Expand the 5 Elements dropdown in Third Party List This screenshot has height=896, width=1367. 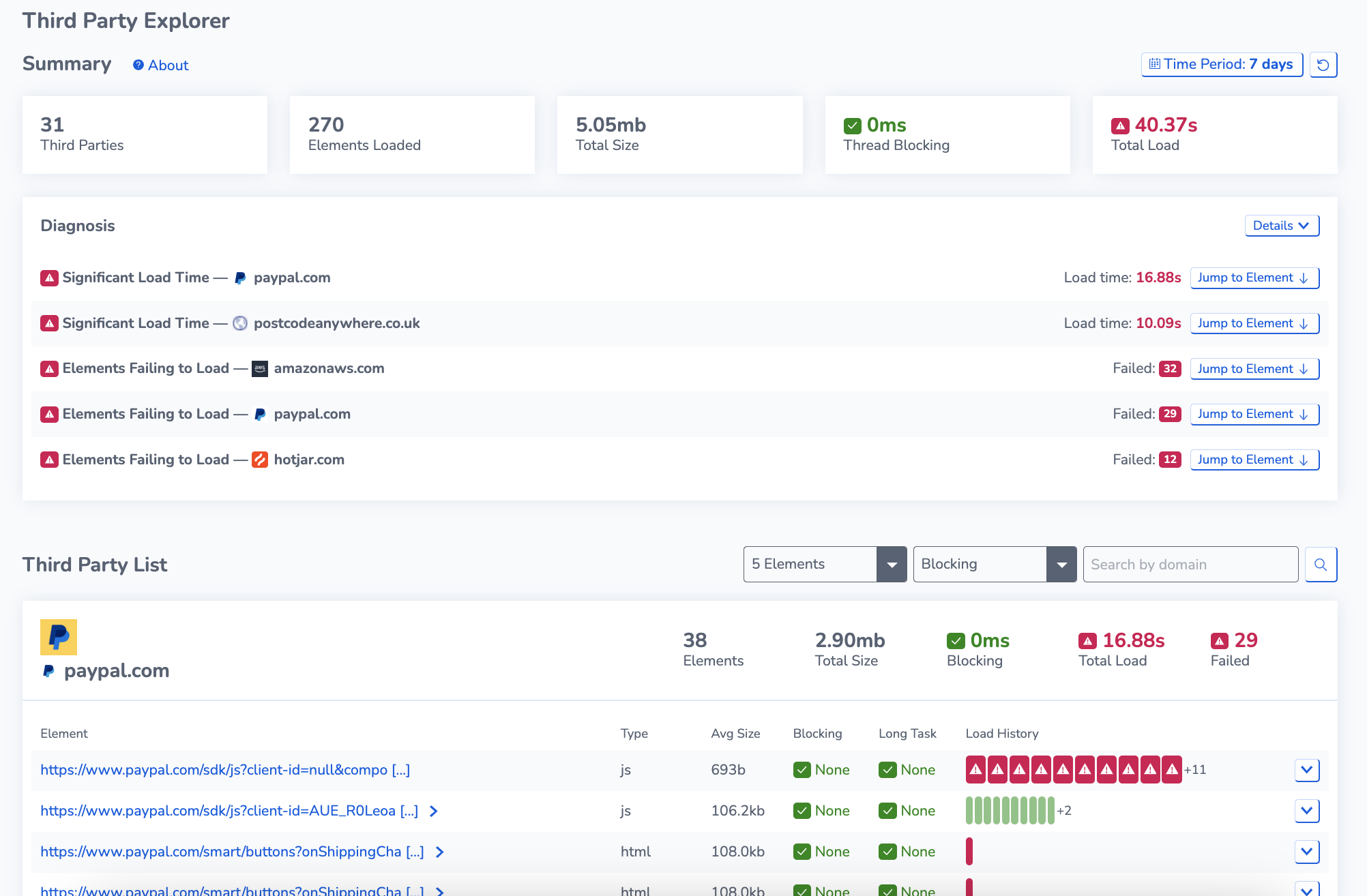point(892,564)
